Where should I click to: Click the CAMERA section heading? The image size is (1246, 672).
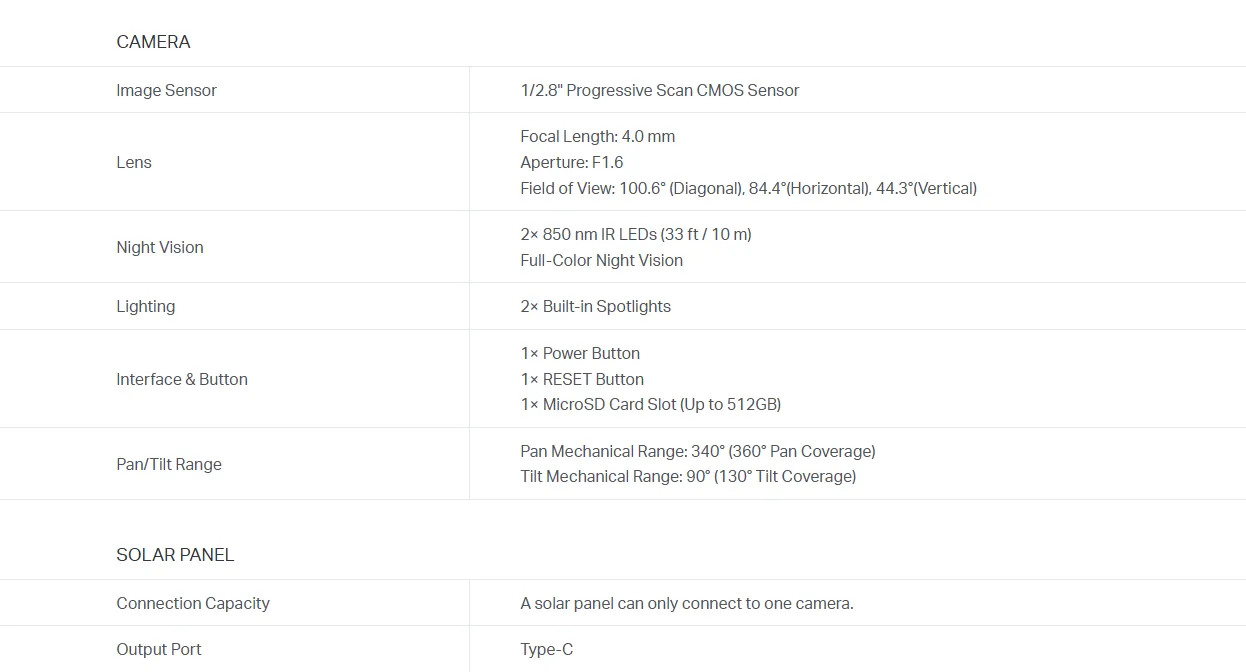[153, 42]
